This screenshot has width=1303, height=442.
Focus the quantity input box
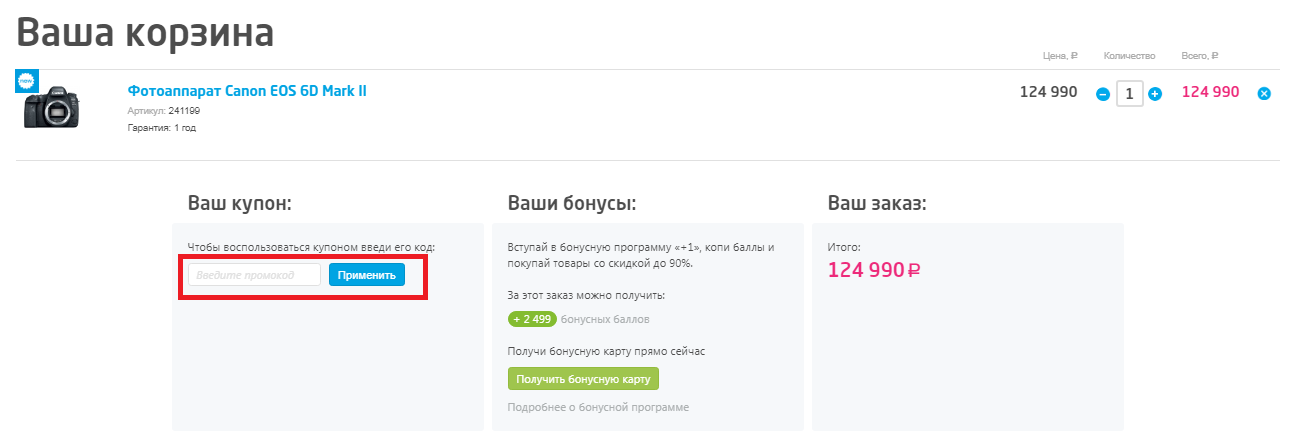1129,94
